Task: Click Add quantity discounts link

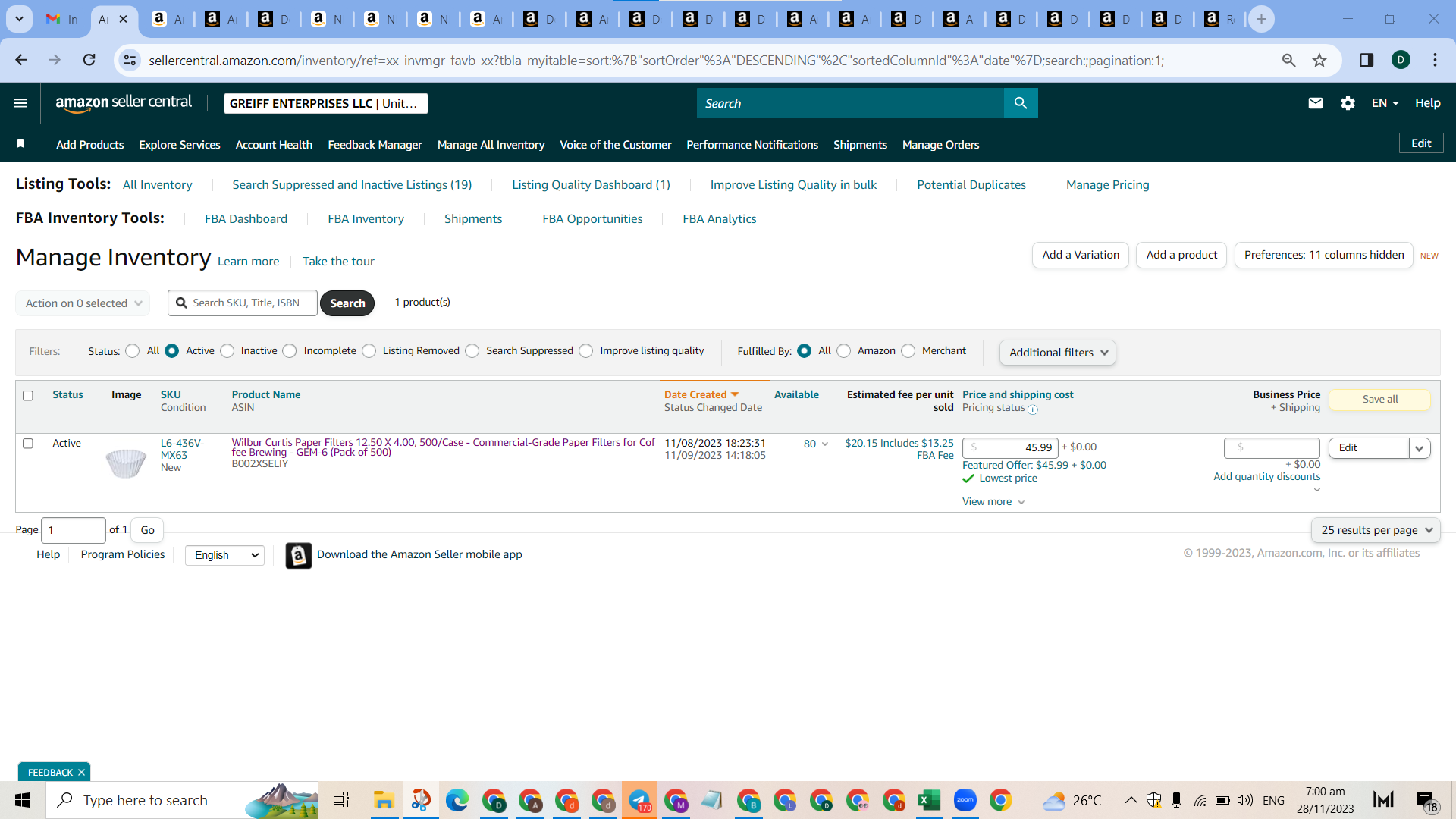Action: coord(1266,477)
